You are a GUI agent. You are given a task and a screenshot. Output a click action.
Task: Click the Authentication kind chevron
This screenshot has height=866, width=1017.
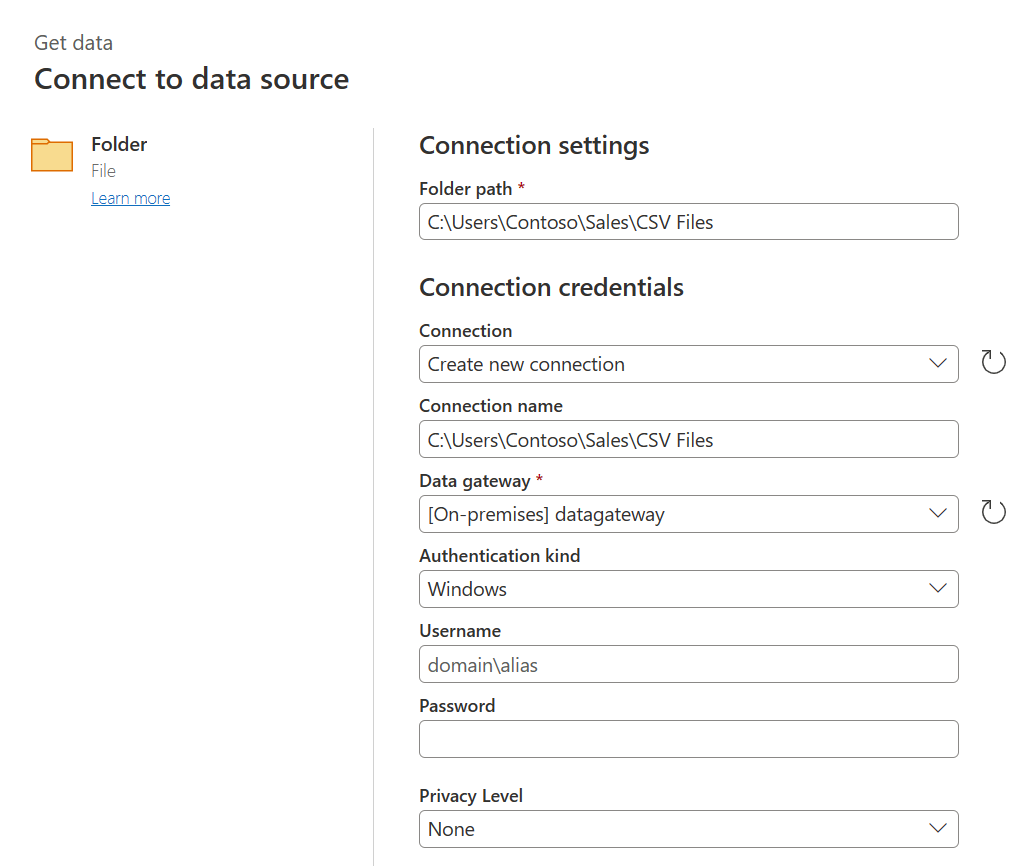point(938,589)
